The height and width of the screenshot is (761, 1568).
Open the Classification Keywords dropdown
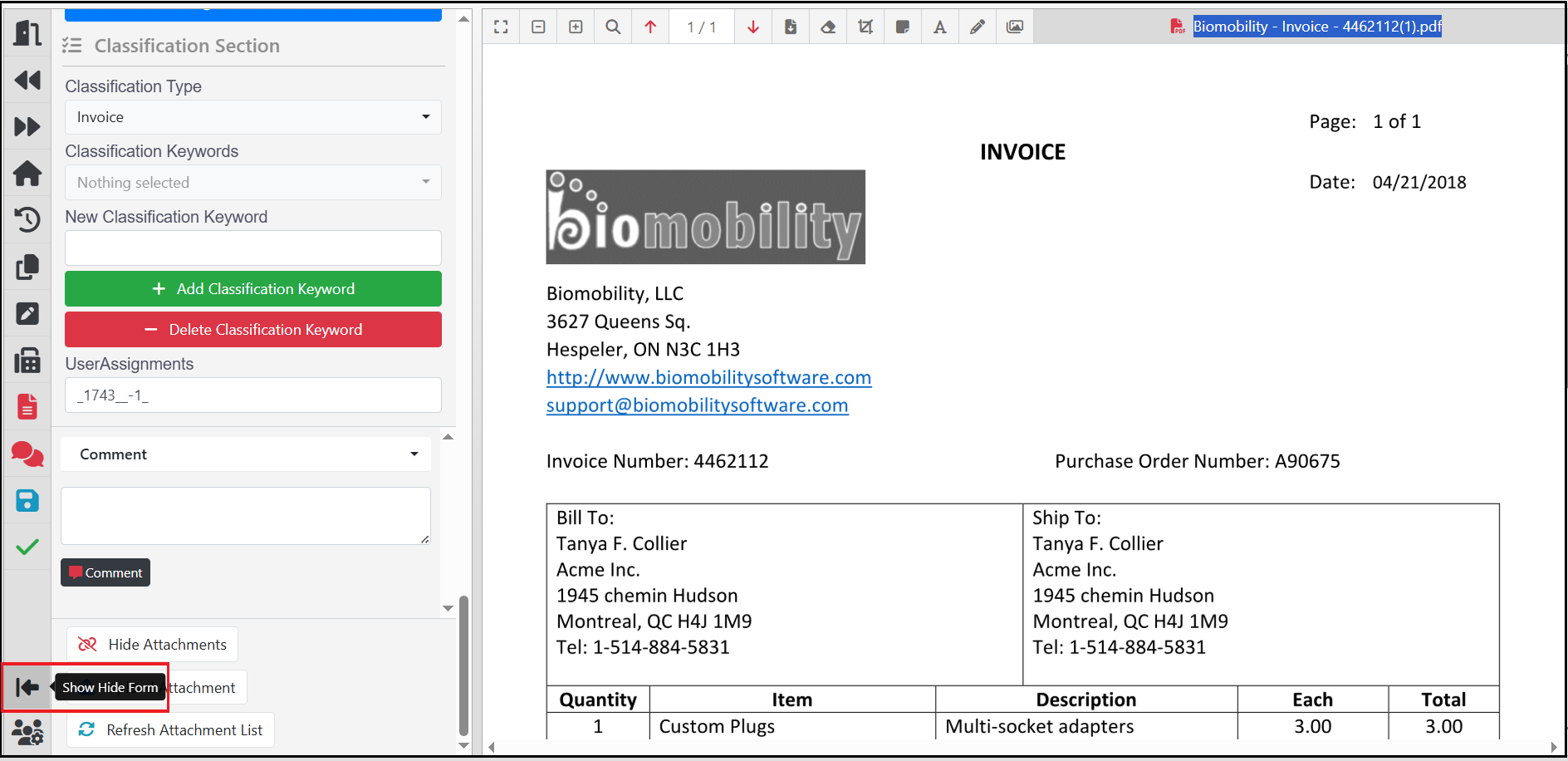[253, 183]
